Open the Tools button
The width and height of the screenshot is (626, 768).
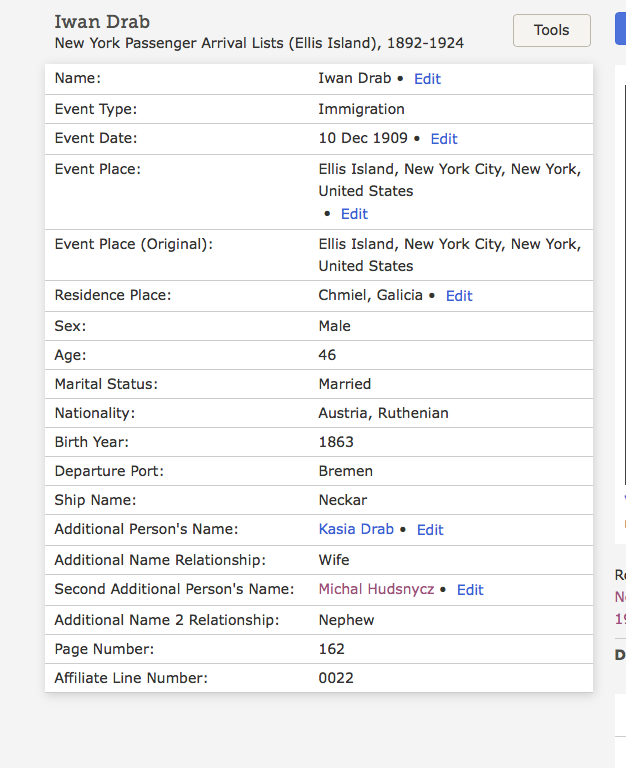pos(551,30)
